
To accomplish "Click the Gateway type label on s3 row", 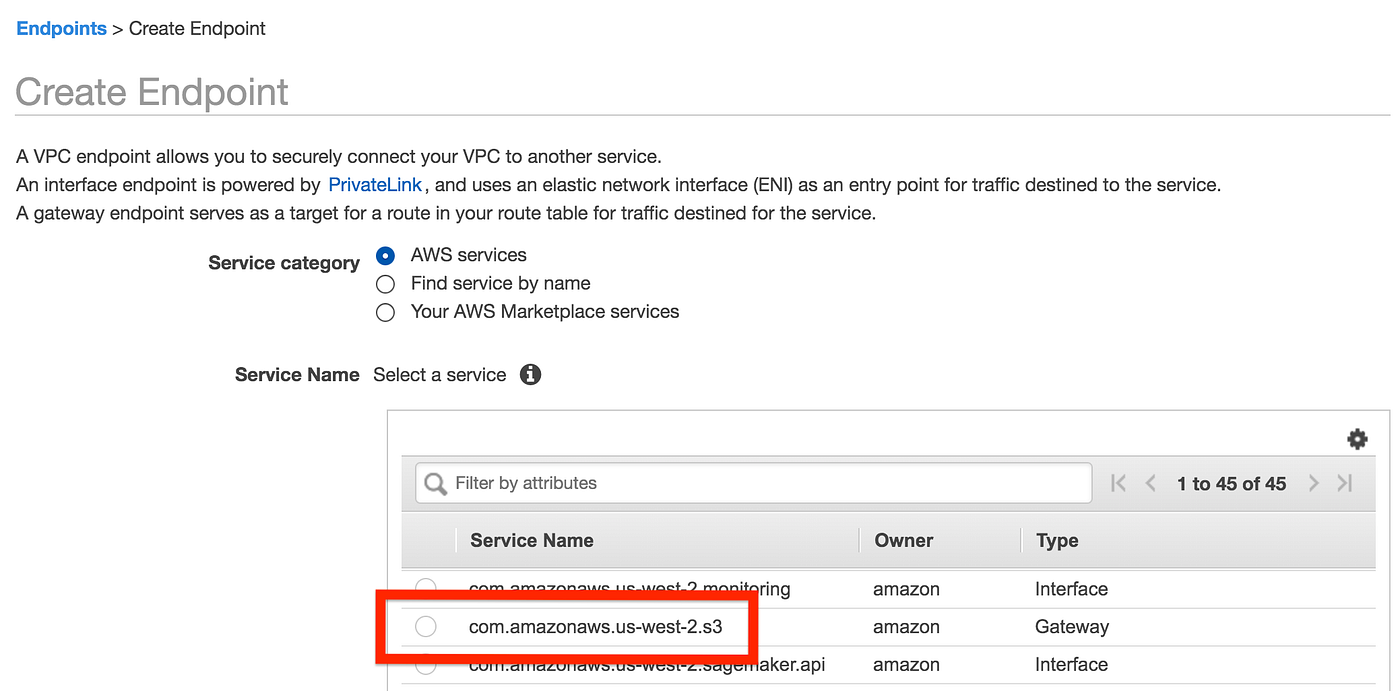I will 1071,626.
